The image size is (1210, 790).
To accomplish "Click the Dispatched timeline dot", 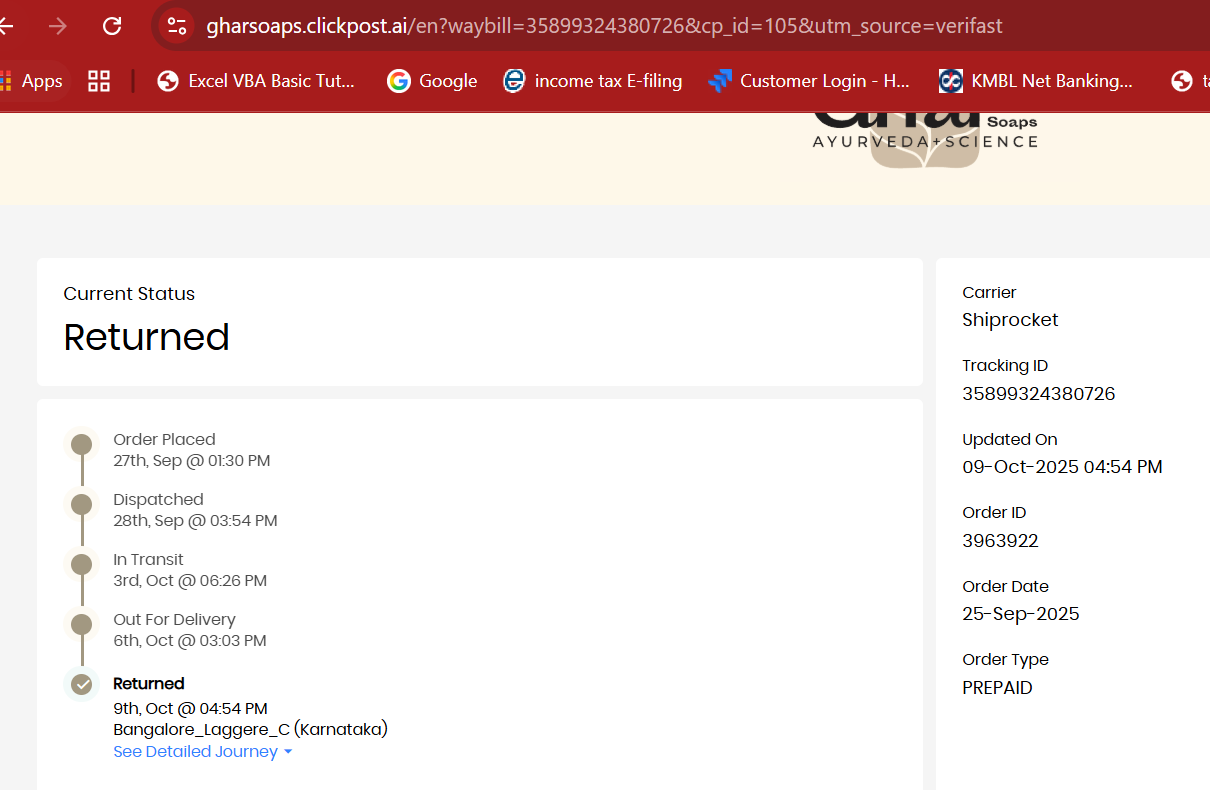I will pos(82,504).
